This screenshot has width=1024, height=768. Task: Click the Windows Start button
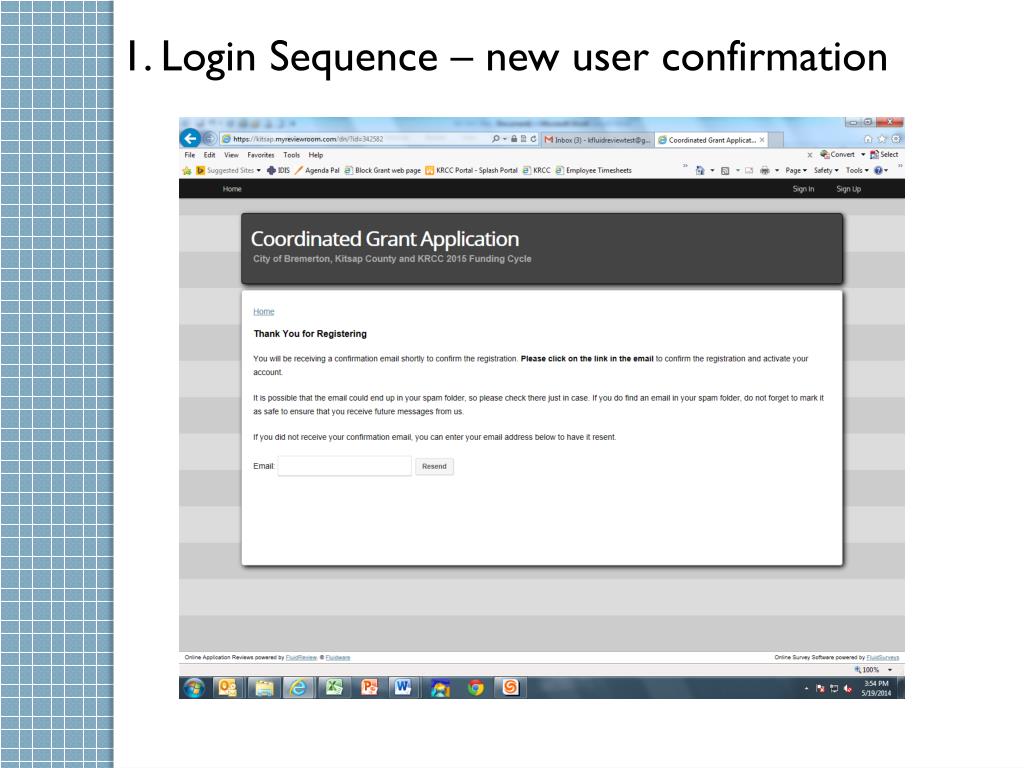click(x=194, y=688)
